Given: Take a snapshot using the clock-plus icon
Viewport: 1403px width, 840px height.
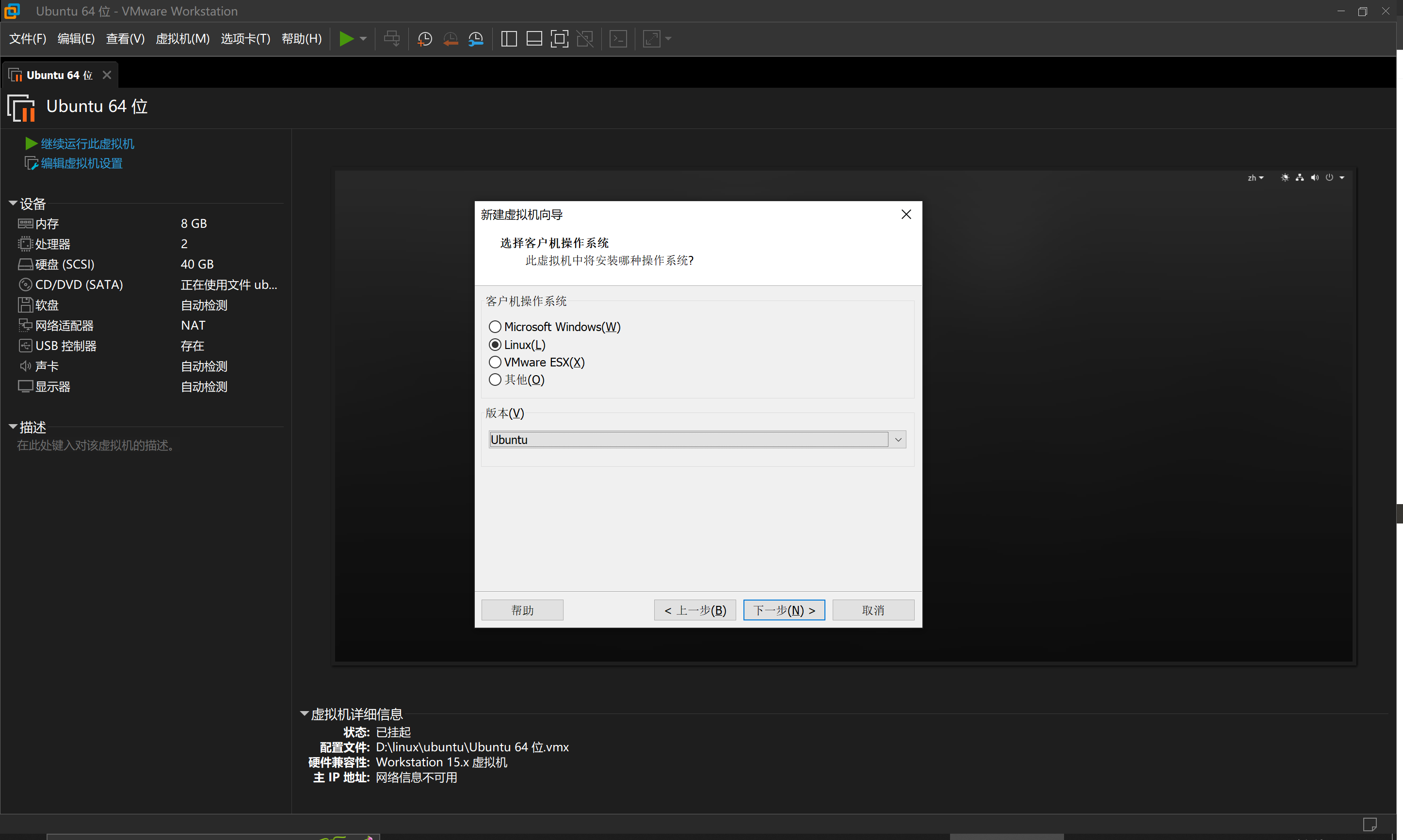Looking at the screenshot, I should [x=425, y=38].
